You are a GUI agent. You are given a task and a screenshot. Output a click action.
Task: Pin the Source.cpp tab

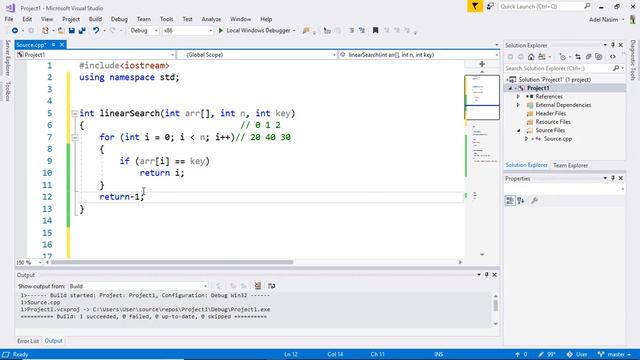53,44
